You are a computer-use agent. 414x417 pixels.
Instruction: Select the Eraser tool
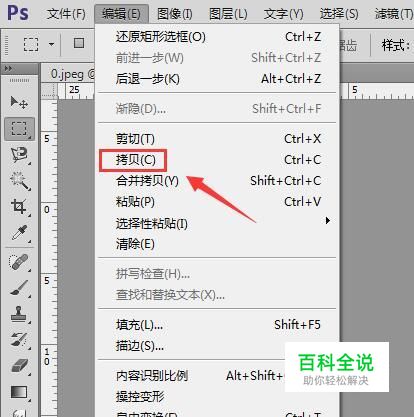pyautogui.click(x=19, y=366)
